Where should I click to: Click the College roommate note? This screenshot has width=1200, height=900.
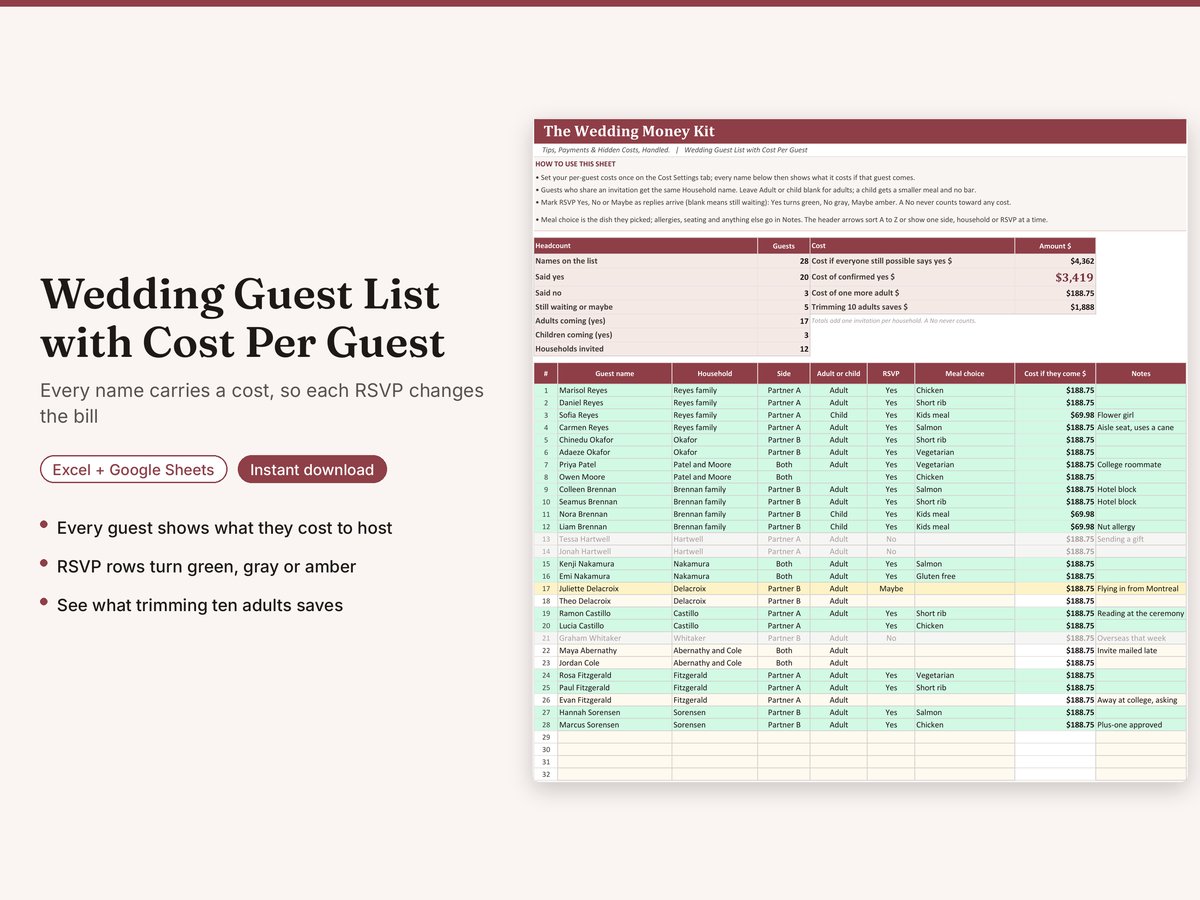1129,464
